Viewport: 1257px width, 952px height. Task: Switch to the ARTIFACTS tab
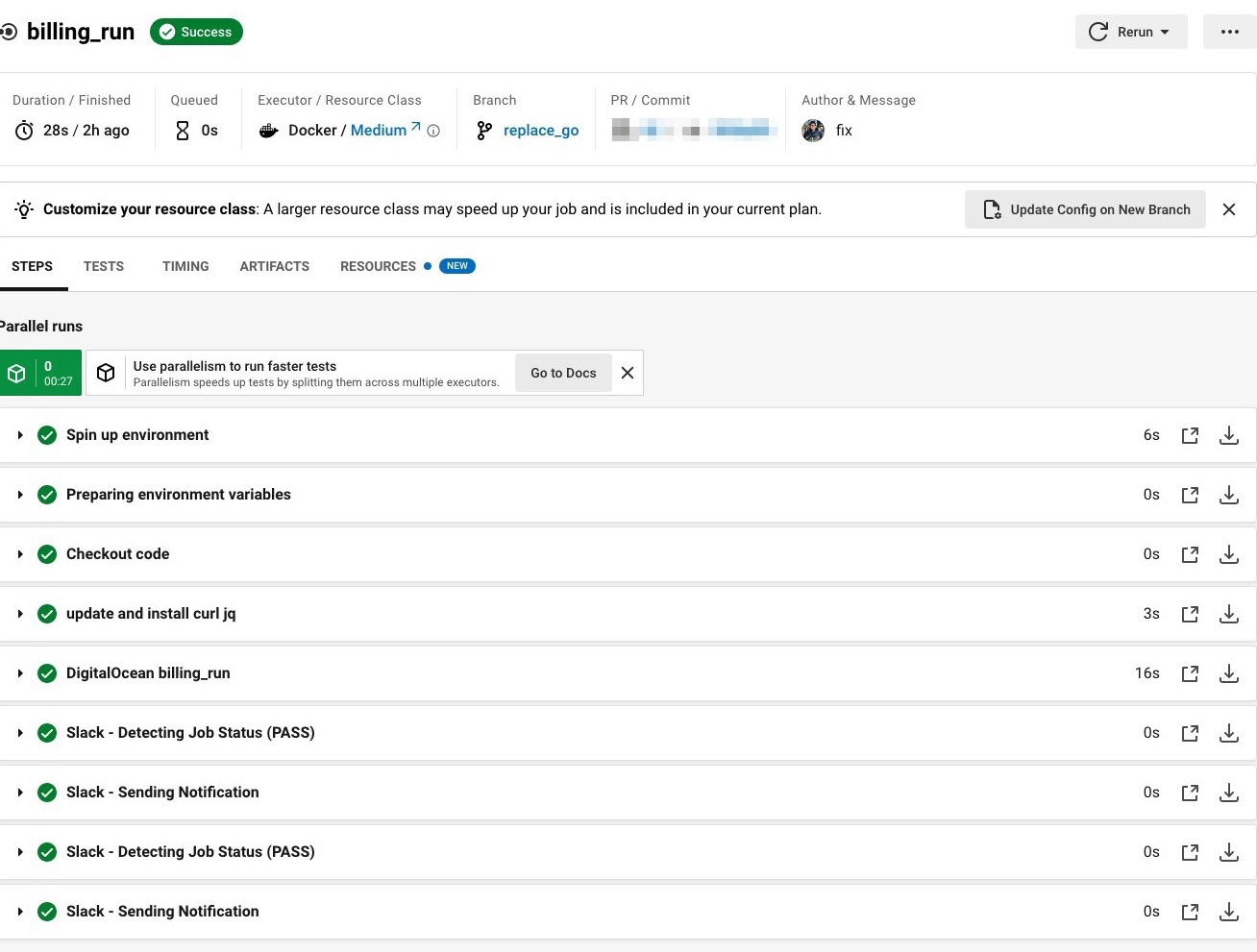(274, 266)
